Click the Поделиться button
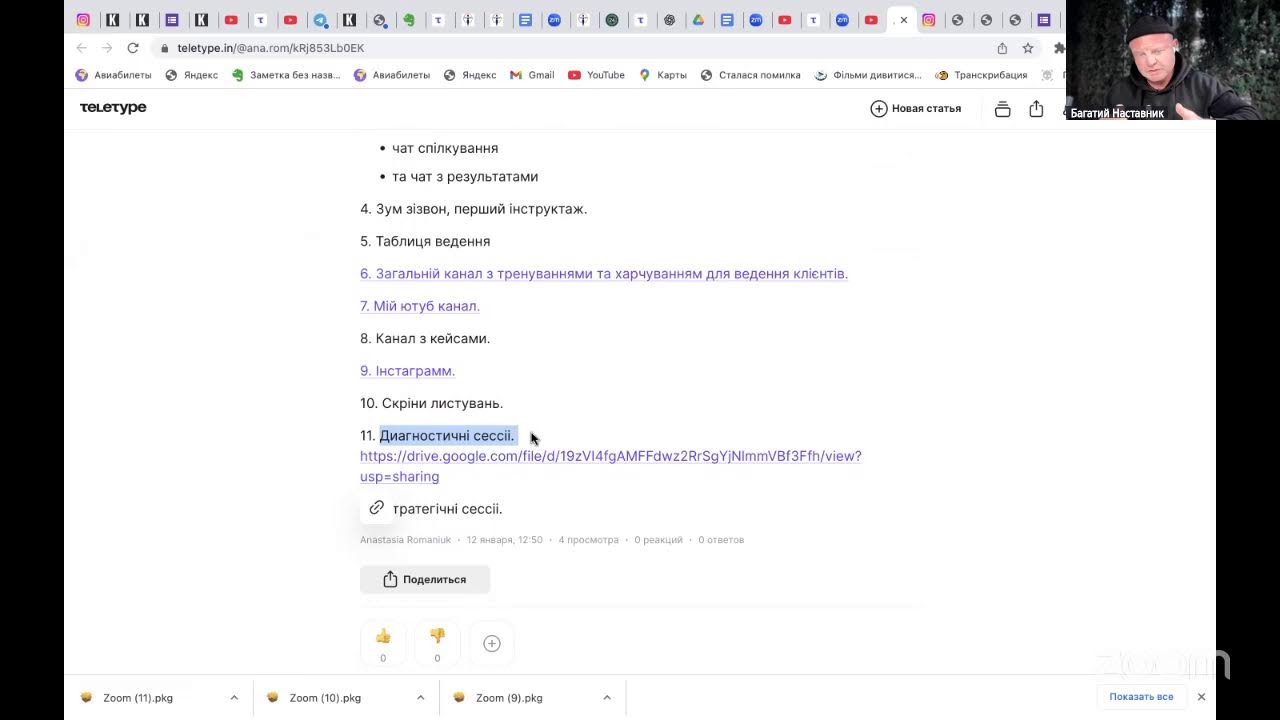The height and width of the screenshot is (720, 1280). click(425, 579)
